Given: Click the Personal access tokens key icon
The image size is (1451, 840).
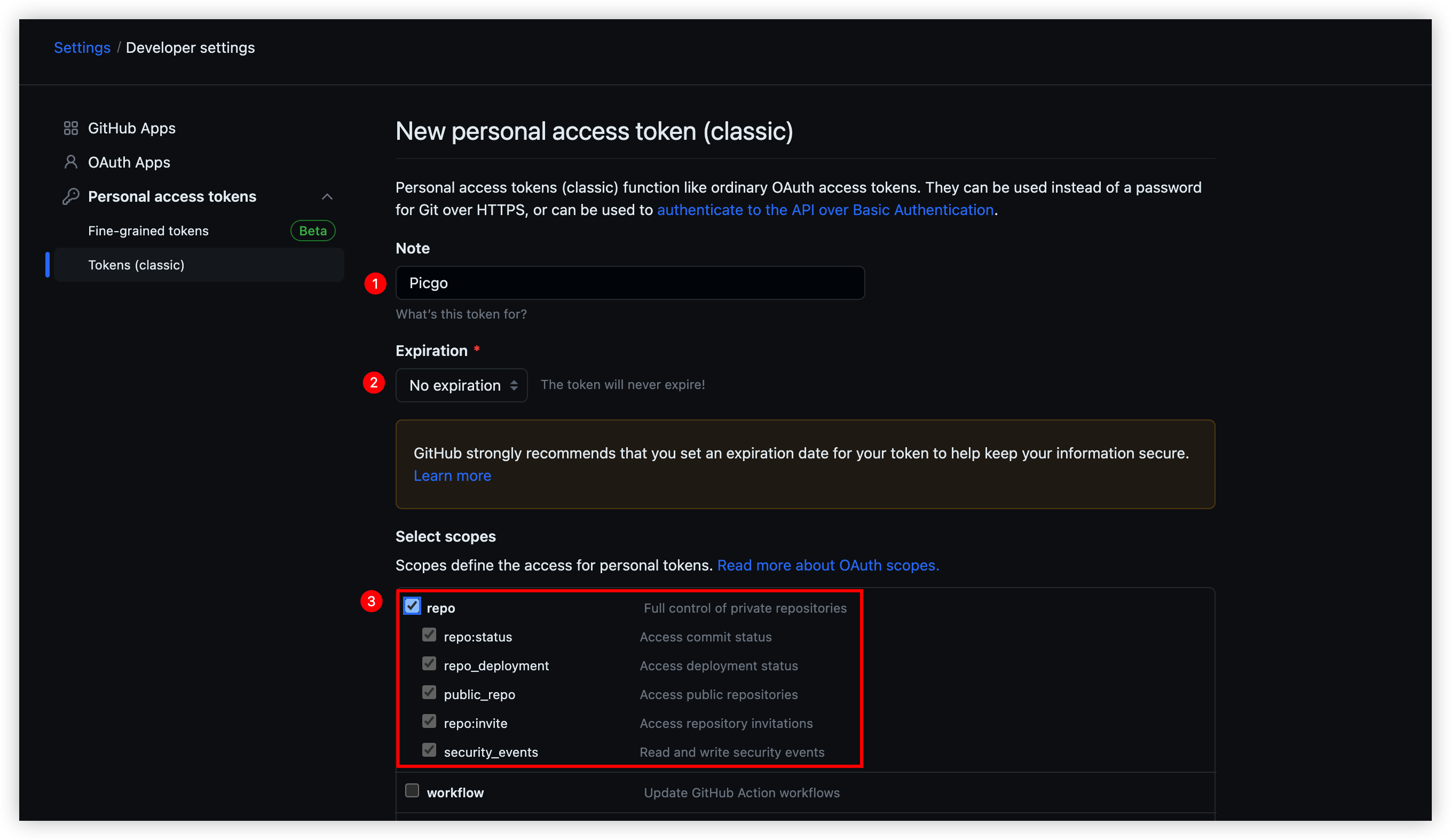Looking at the screenshot, I should pyautogui.click(x=71, y=196).
